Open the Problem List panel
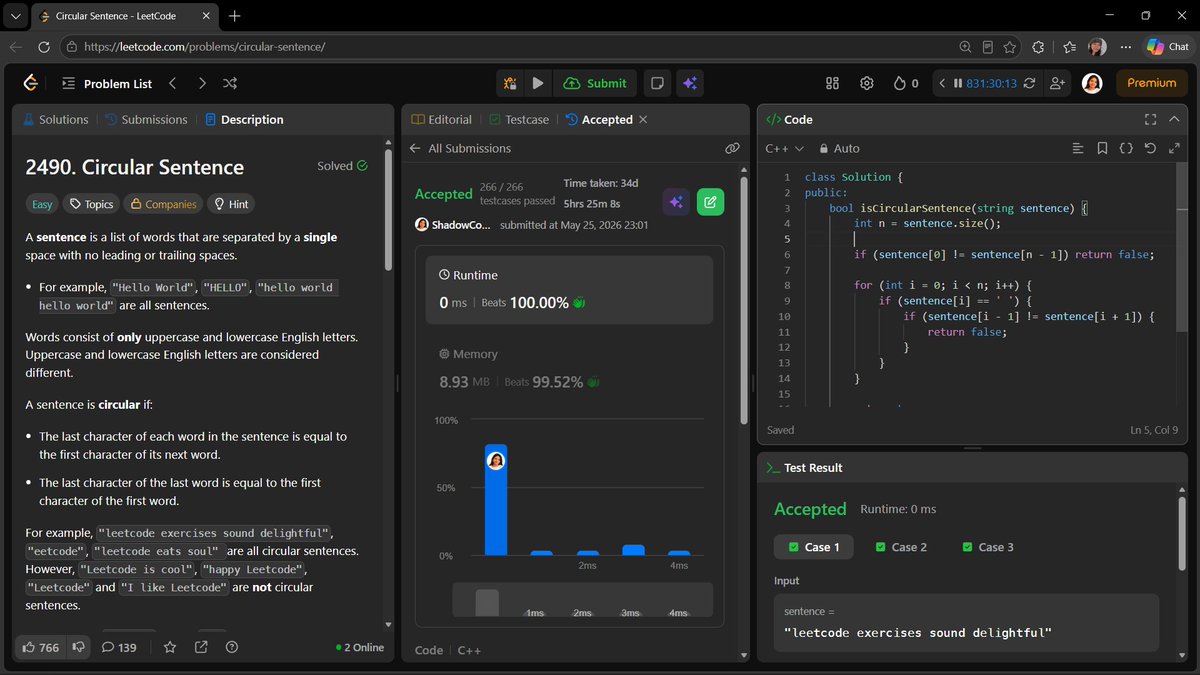Viewport: 1200px width, 675px height. (x=107, y=83)
